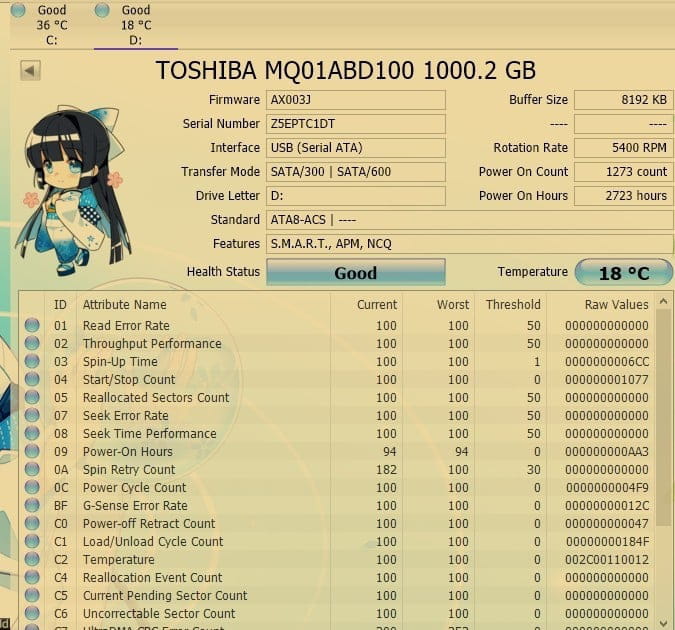
Task: Click status icon for Start/Stop Count
Action: click(x=32, y=379)
